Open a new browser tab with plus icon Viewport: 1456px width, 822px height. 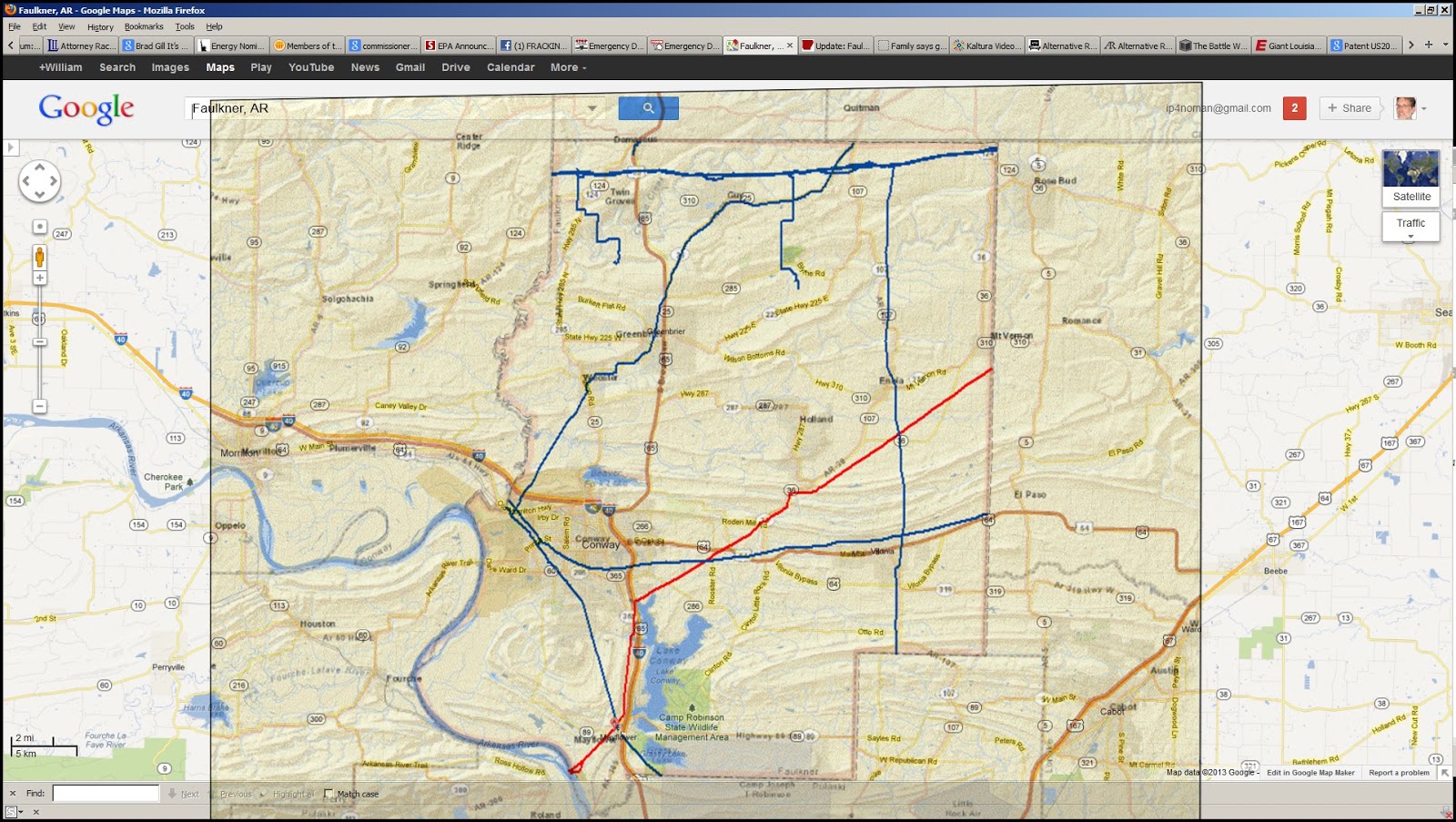point(1429,45)
